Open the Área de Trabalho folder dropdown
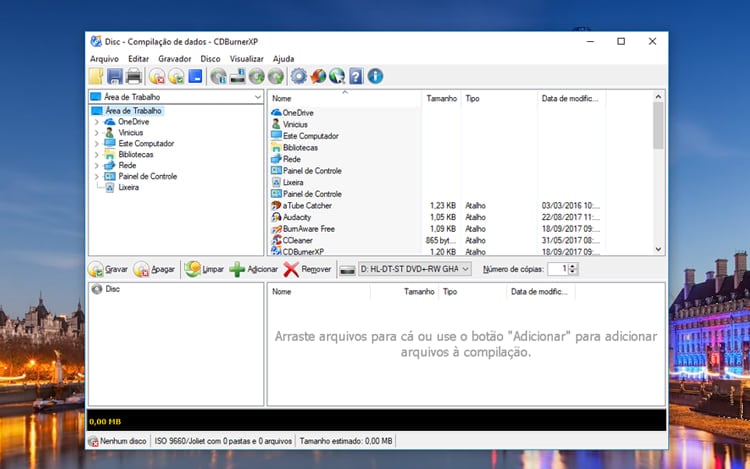The image size is (750, 469). pyautogui.click(x=258, y=97)
